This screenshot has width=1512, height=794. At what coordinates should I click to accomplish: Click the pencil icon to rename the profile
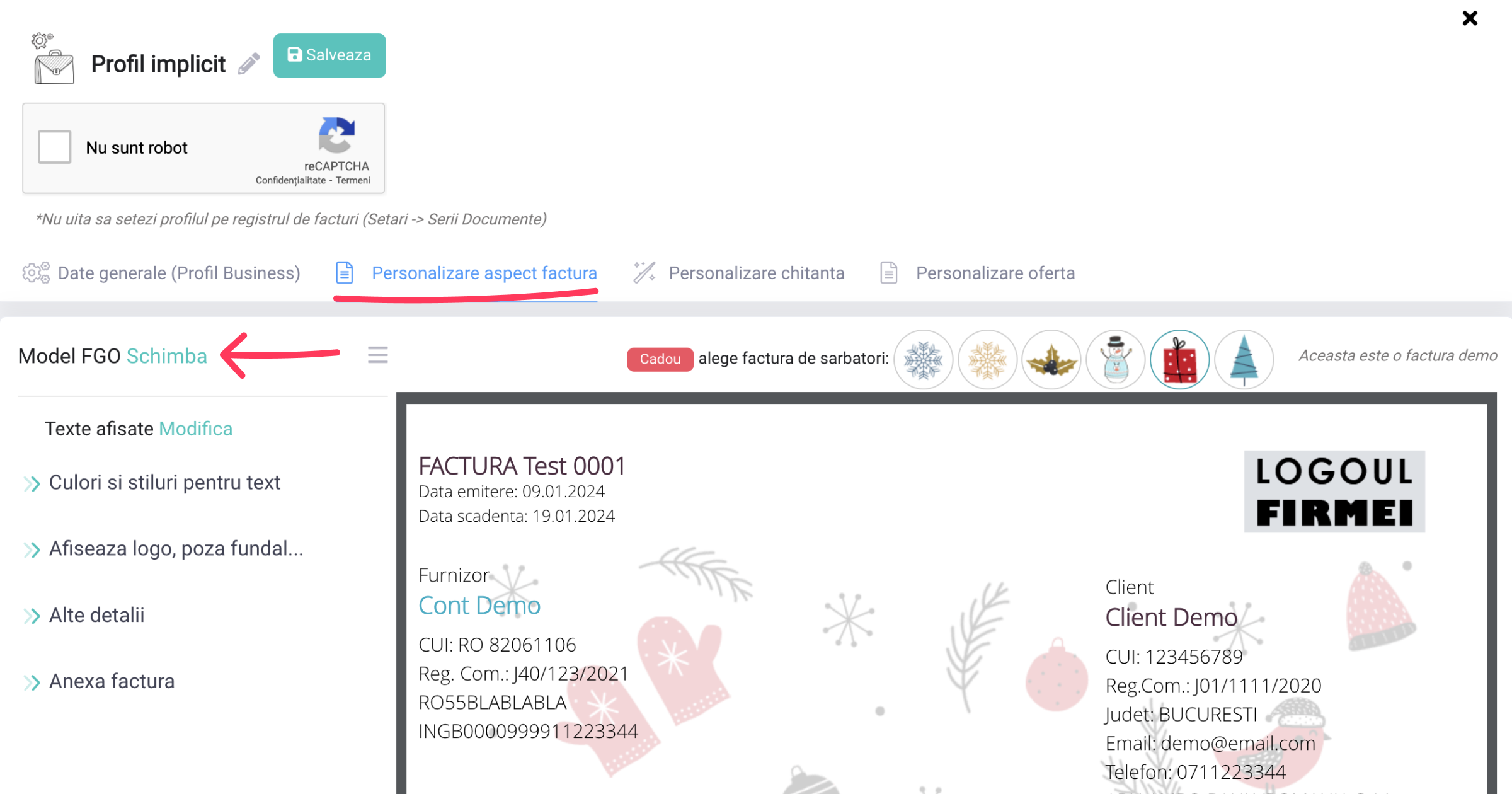[249, 64]
